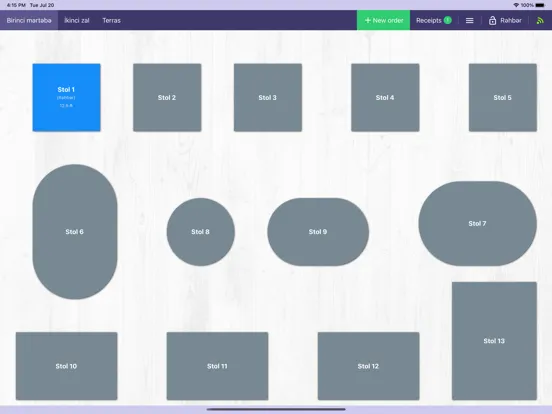Select square table Stol 5
This screenshot has width=552, height=414.
pos(503,98)
